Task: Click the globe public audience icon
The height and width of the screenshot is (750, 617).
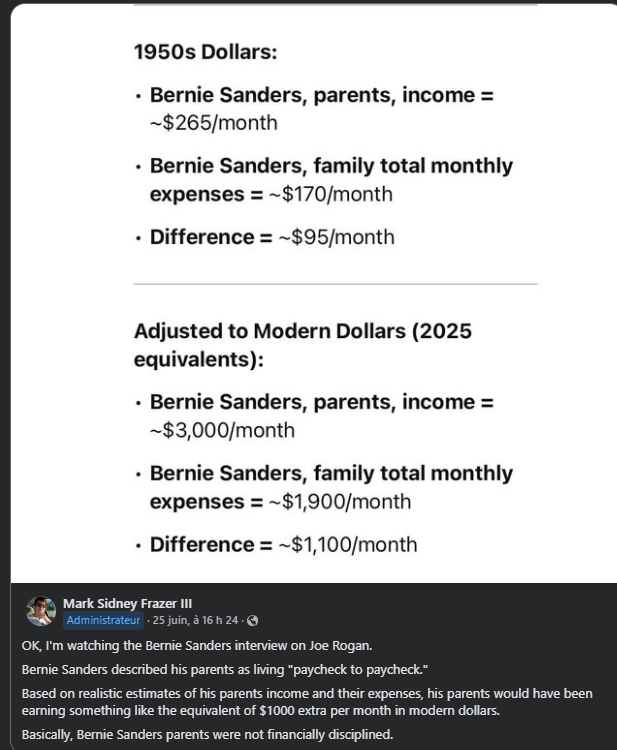Action: (253, 620)
